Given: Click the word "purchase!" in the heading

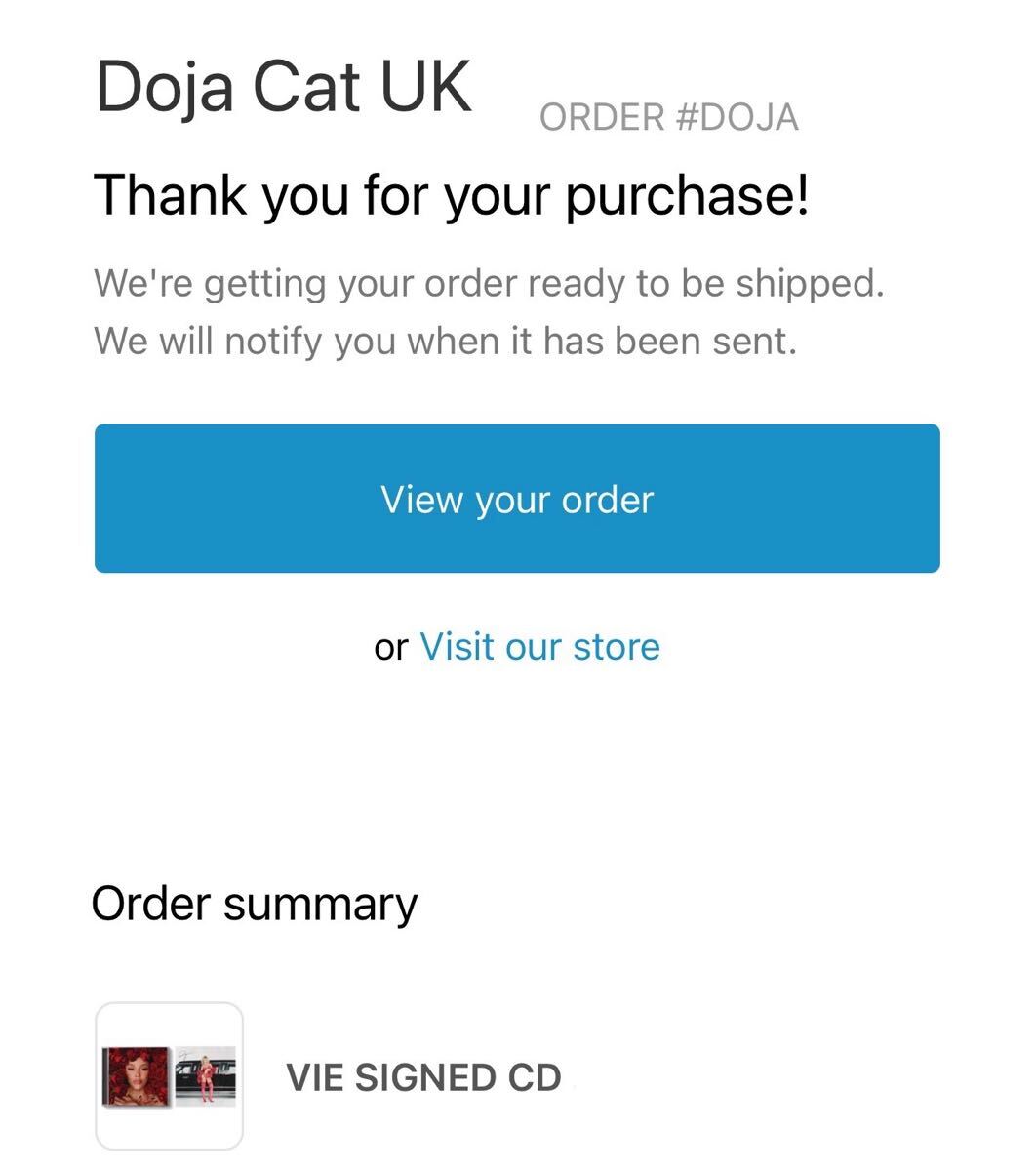Looking at the screenshot, I should tap(687, 194).
